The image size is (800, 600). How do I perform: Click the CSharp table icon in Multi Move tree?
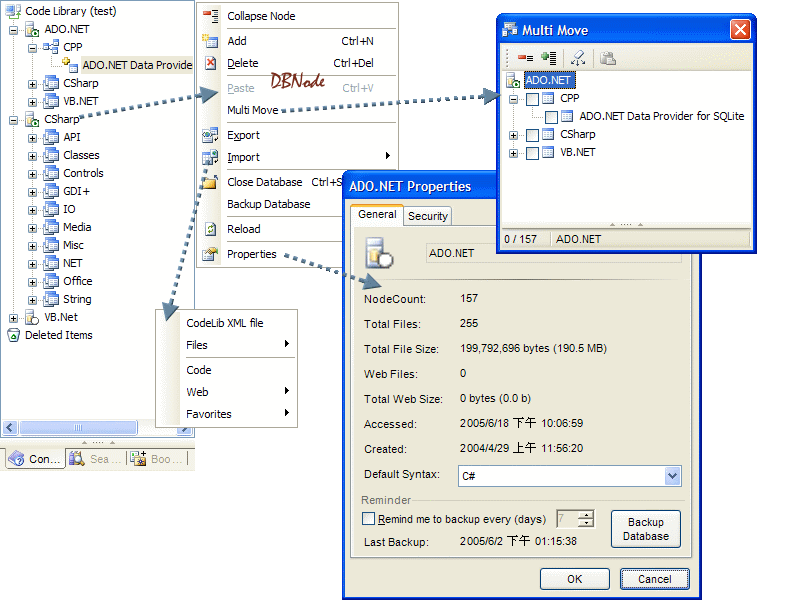pos(548,134)
